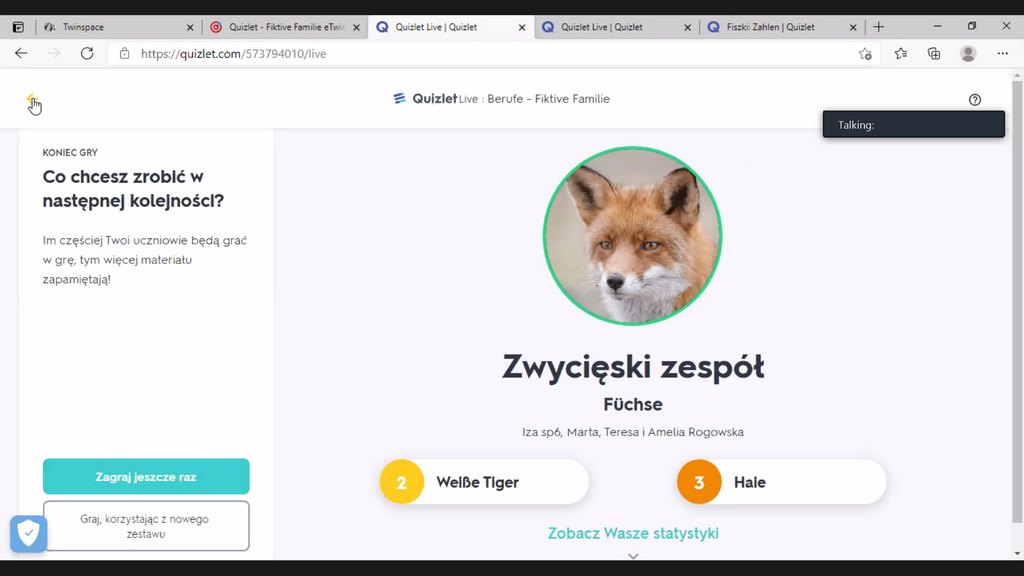Click the browser forward arrow
This screenshot has height=576, width=1024.
pos(54,54)
